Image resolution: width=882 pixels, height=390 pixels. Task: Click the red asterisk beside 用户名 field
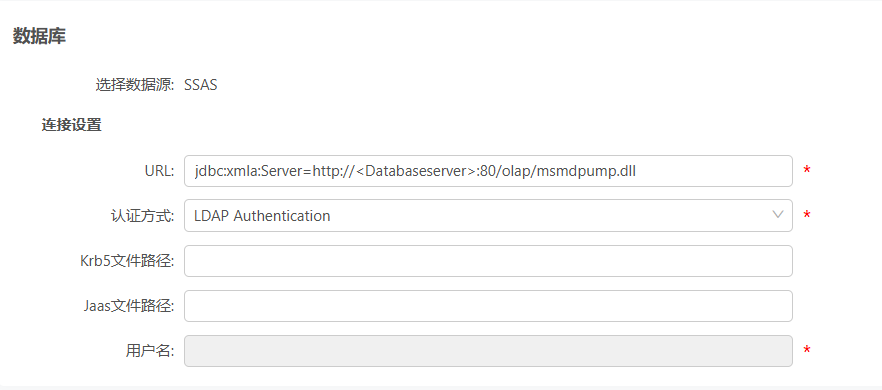[807, 350]
